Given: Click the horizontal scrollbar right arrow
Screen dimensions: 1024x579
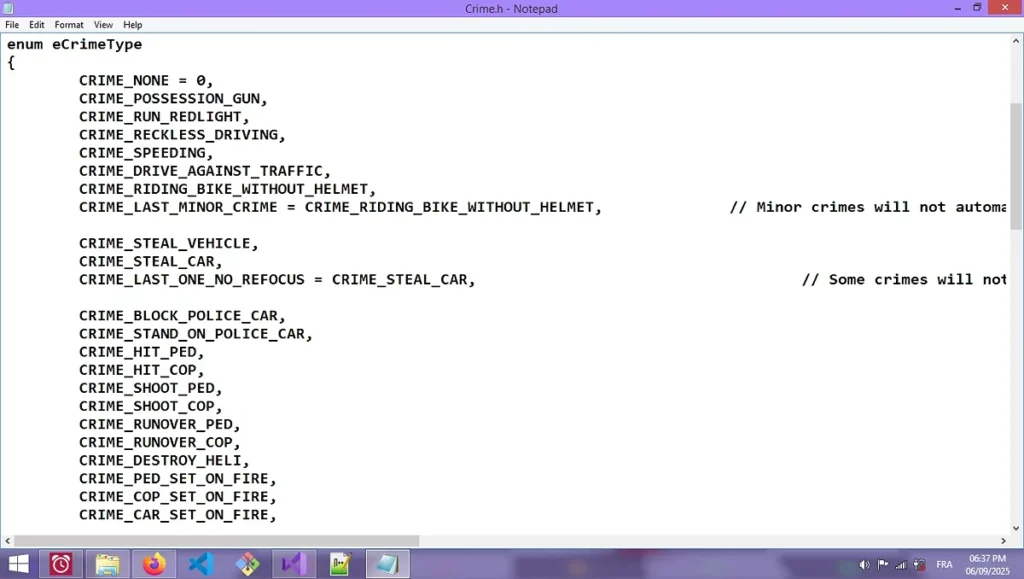Looking at the screenshot, I should 1003,541.
